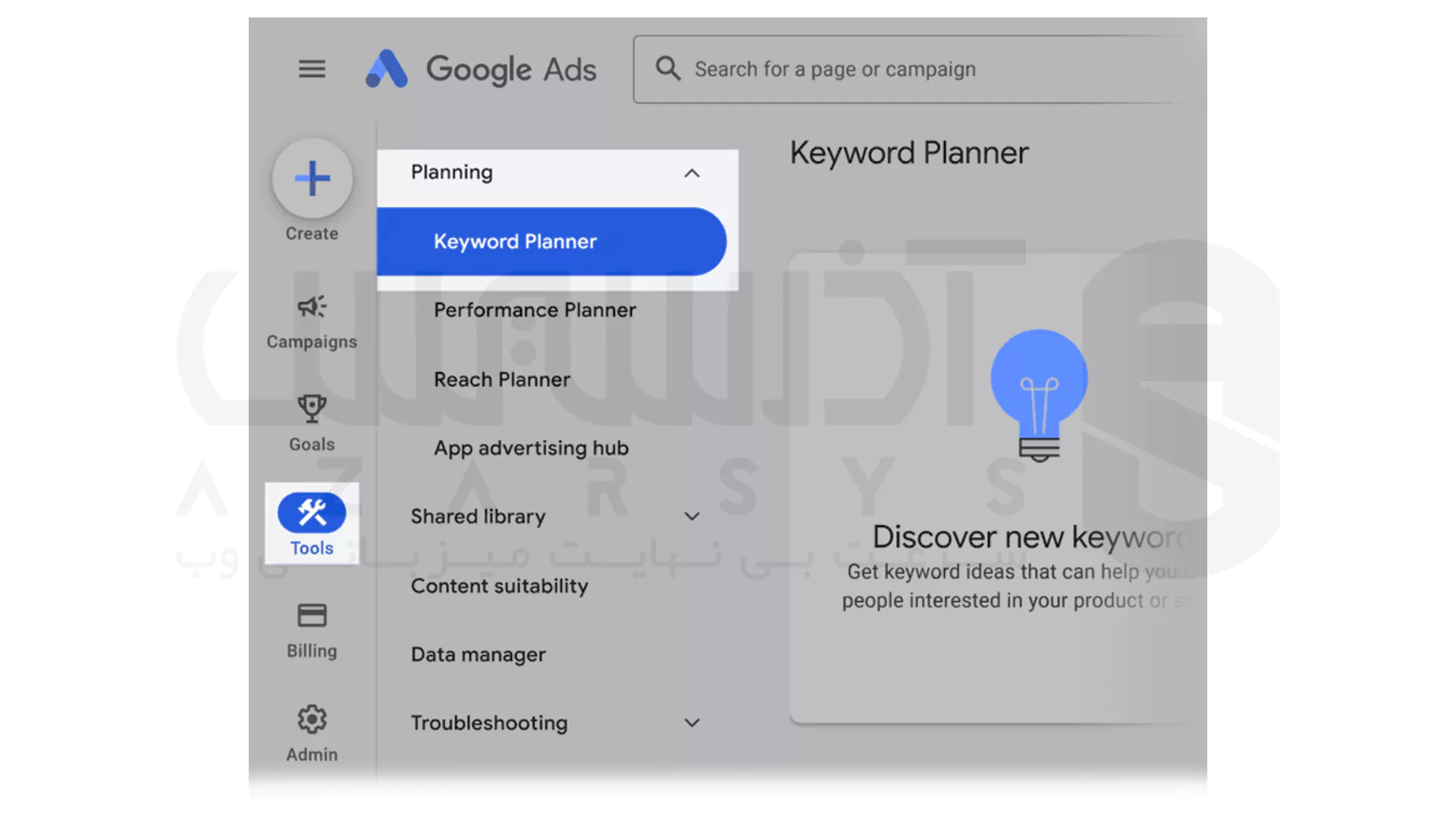Image resolution: width=1456 pixels, height=819 pixels.
Task: Click the Search for a page field
Action: pos(900,68)
